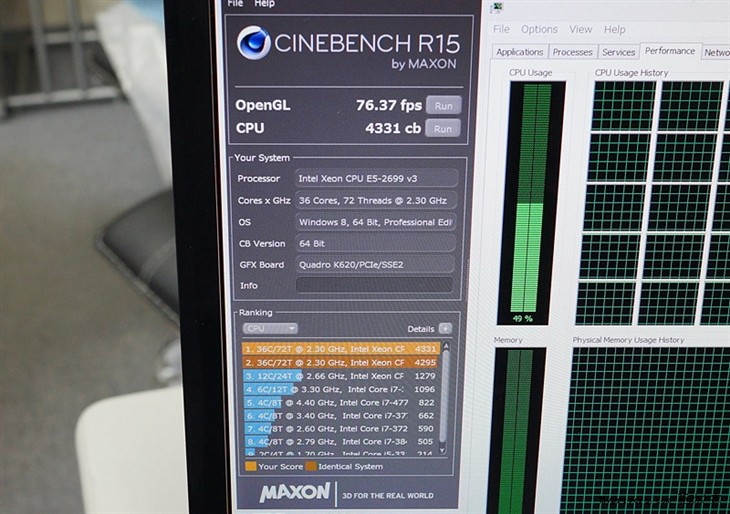
Task: Click the Identical System legend swatch
Action: click(311, 466)
